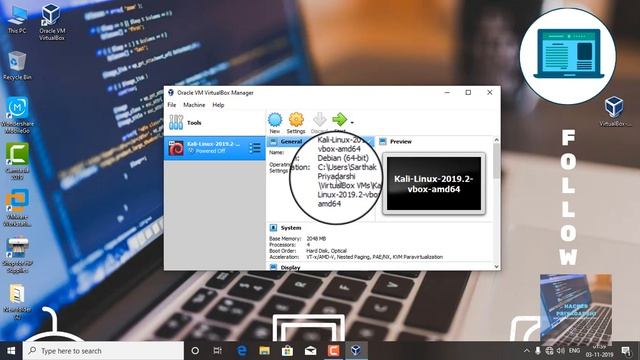640x360 pixels.
Task: Select the Recycle Bin desktop icon
Action: click(x=17, y=65)
